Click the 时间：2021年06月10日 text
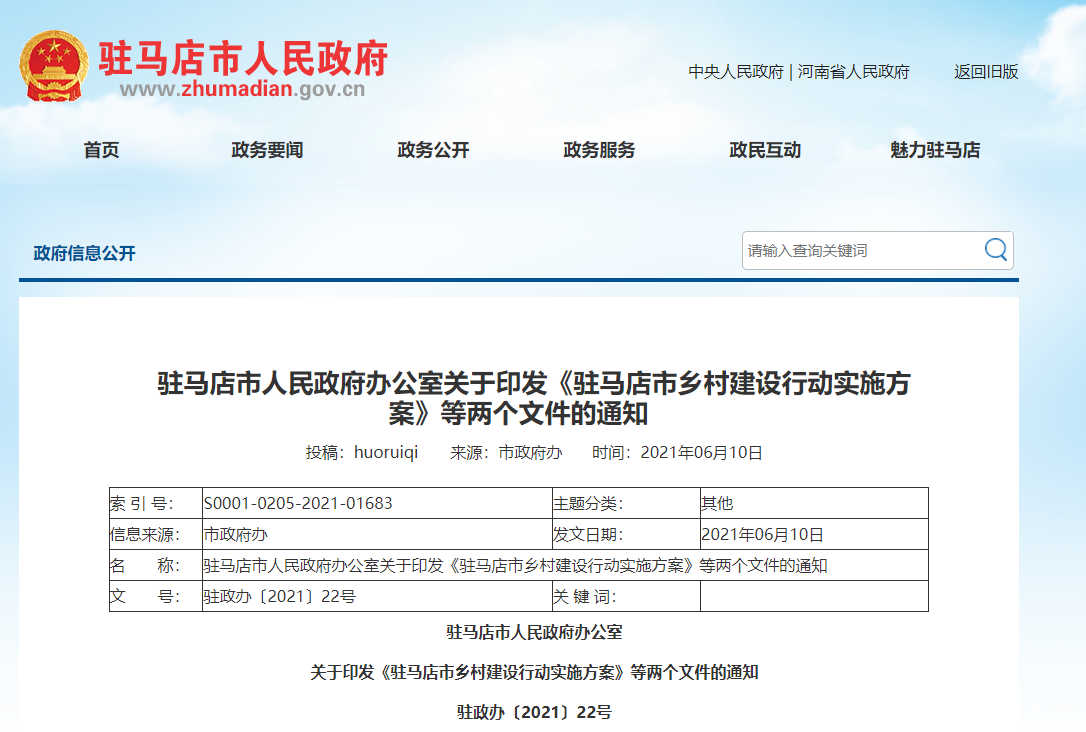This screenshot has height=732, width=1086. 677,453
